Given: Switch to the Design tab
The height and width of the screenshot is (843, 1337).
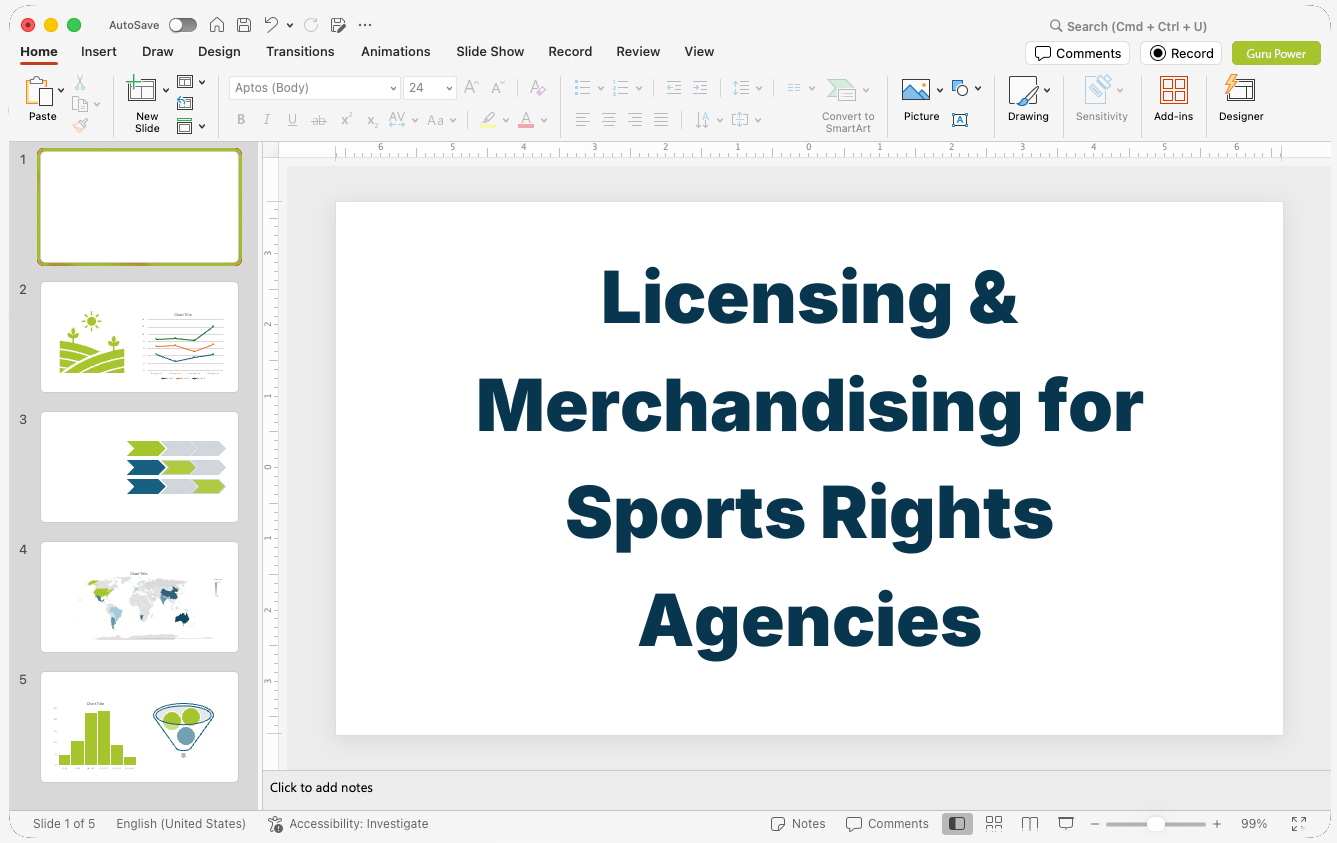Looking at the screenshot, I should pos(219,51).
